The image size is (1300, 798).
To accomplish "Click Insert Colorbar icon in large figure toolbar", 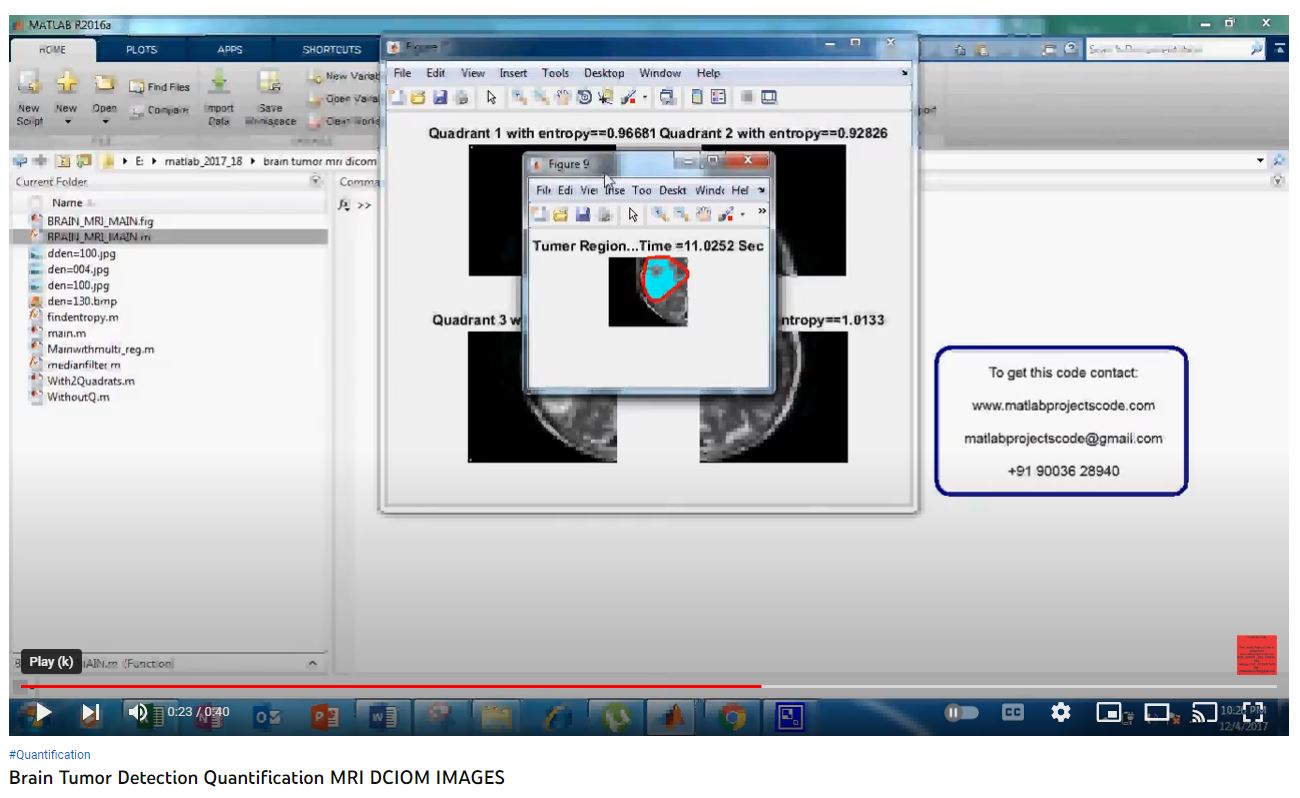I will pos(697,97).
